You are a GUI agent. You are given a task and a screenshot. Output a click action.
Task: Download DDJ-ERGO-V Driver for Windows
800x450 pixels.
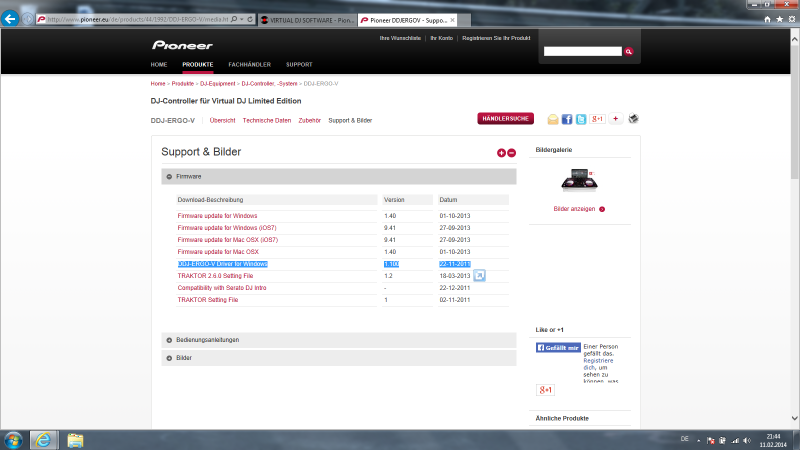(x=222, y=264)
